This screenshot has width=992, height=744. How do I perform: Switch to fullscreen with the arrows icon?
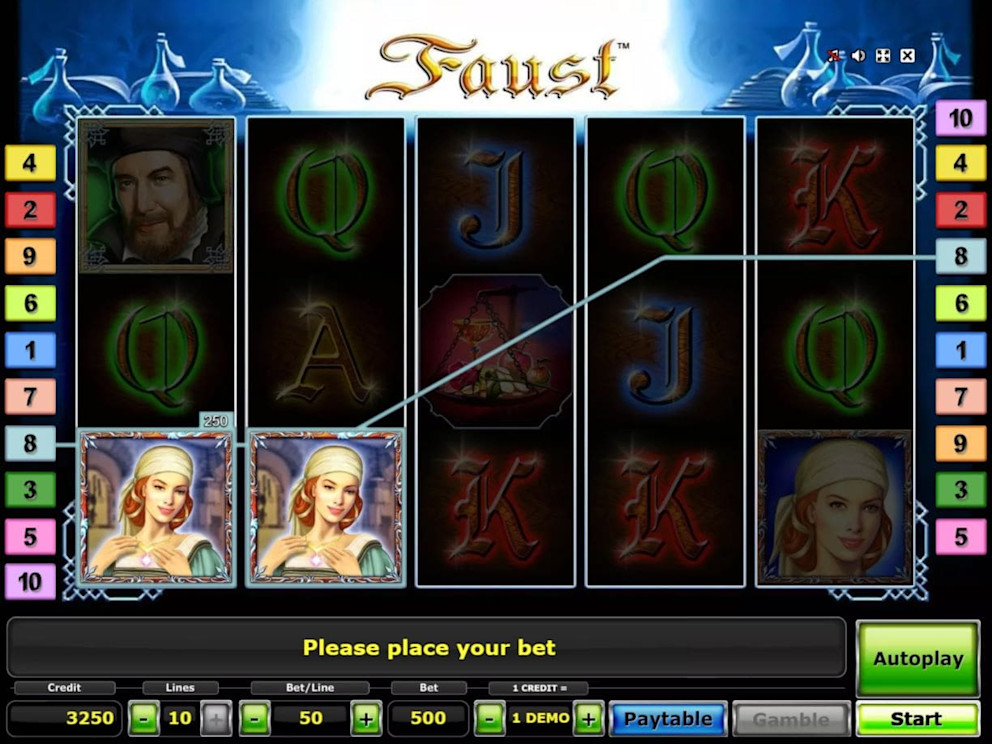point(883,56)
